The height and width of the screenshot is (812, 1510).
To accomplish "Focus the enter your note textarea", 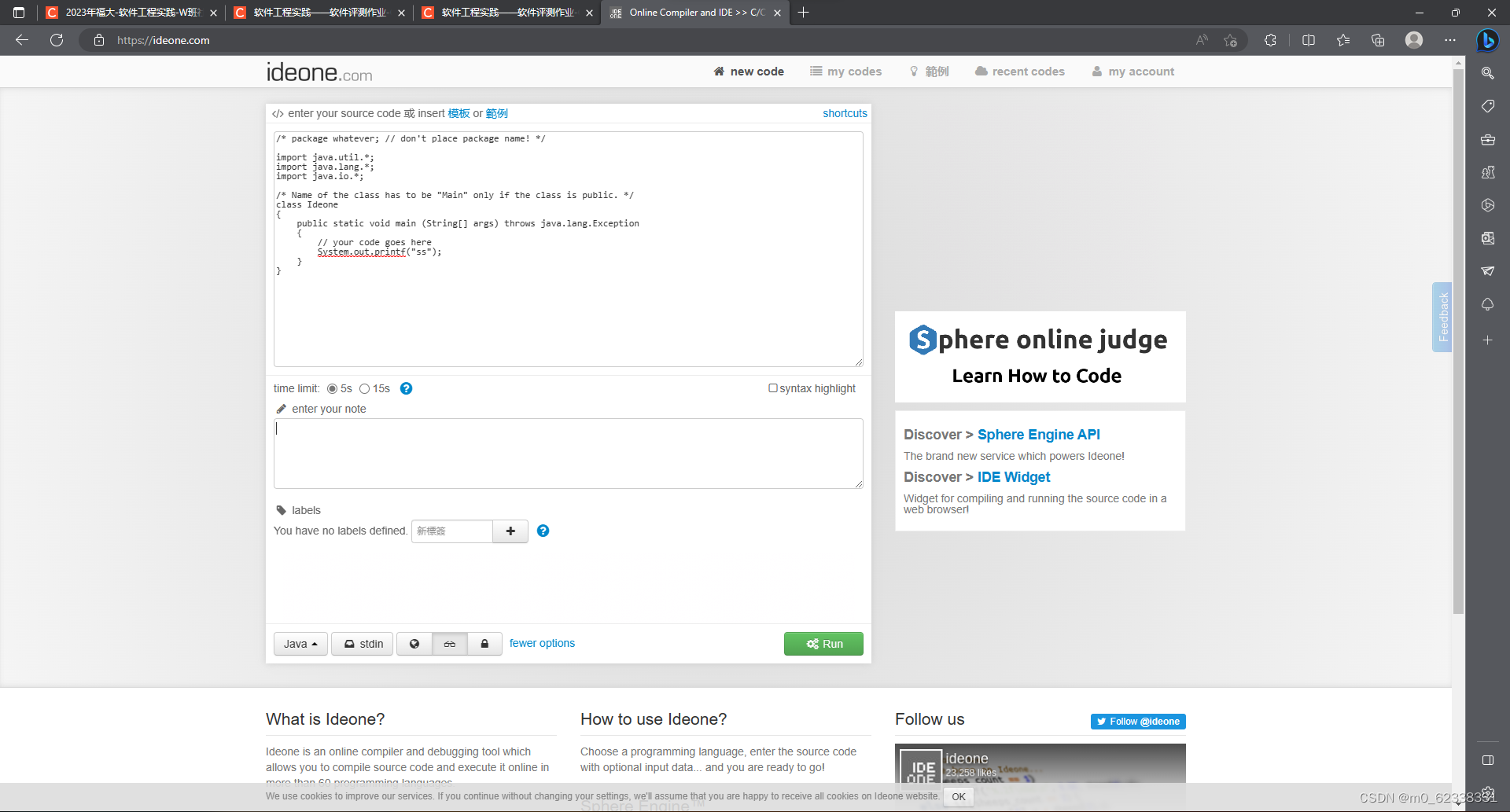I will point(568,454).
